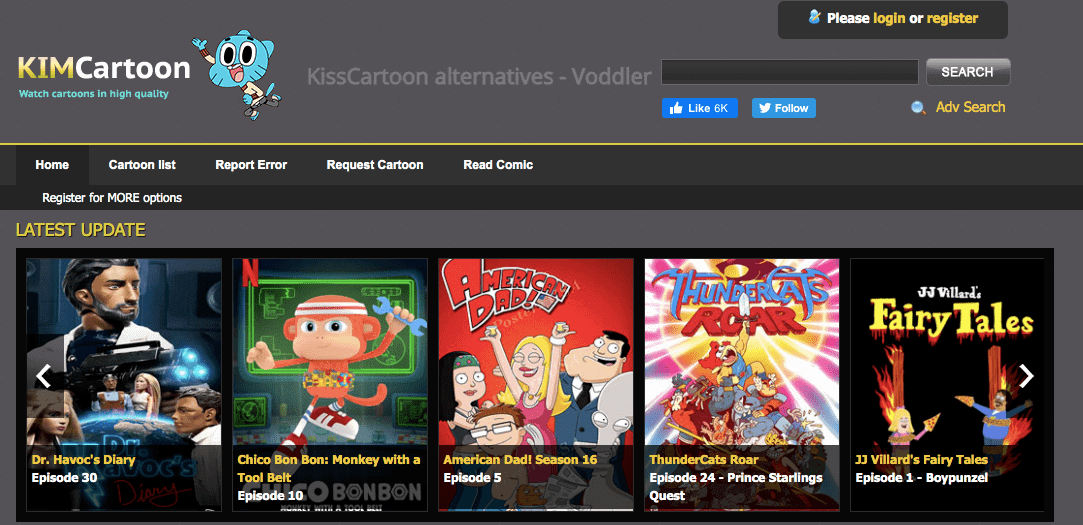
Task: Open American Dad! poster thumbnail
Action: [536, 385]
